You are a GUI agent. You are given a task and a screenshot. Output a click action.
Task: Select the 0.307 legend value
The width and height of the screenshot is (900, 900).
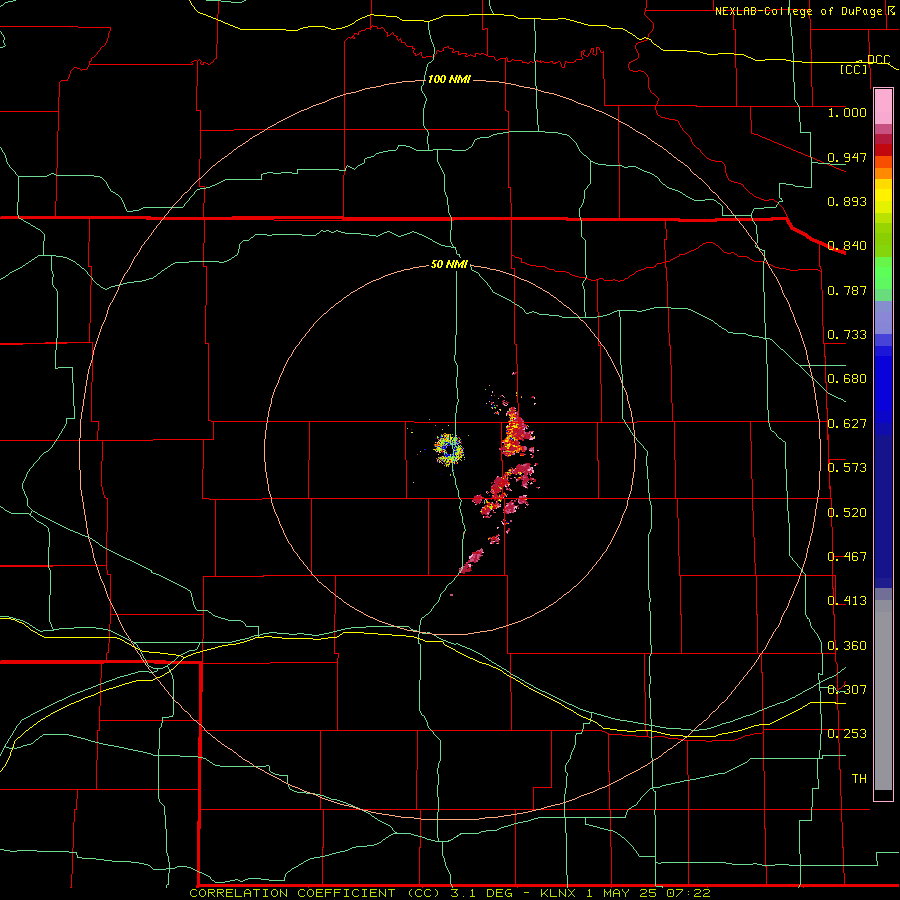pos(847,690)
